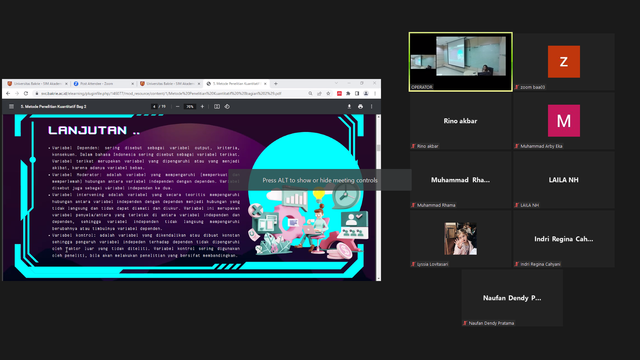The height and width of the screenshot is (360, 640).
Task: Go forward in the Chrome browser
Action: click(17, 93)
